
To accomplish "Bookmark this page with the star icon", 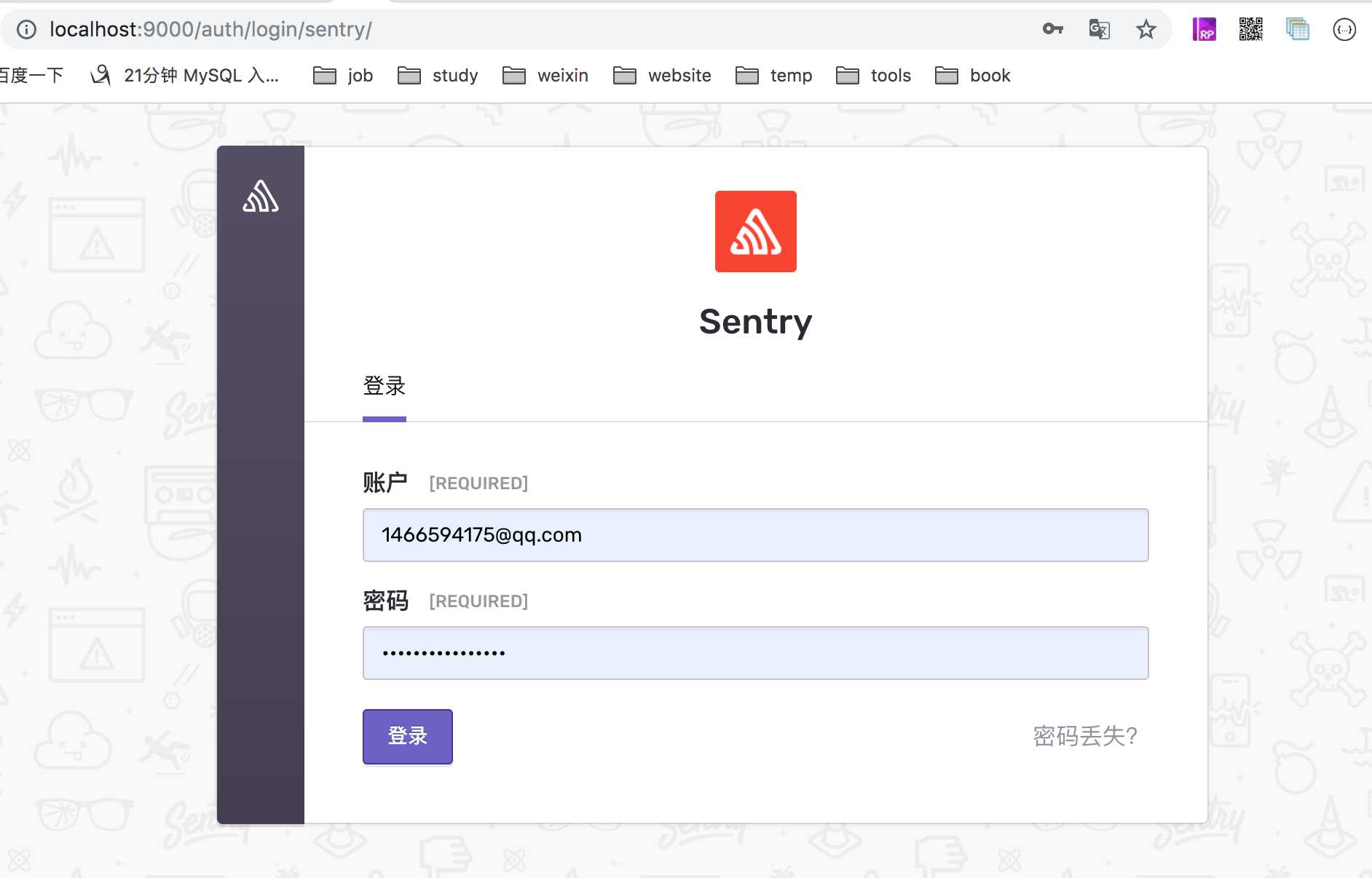I will coord(1146,29).
